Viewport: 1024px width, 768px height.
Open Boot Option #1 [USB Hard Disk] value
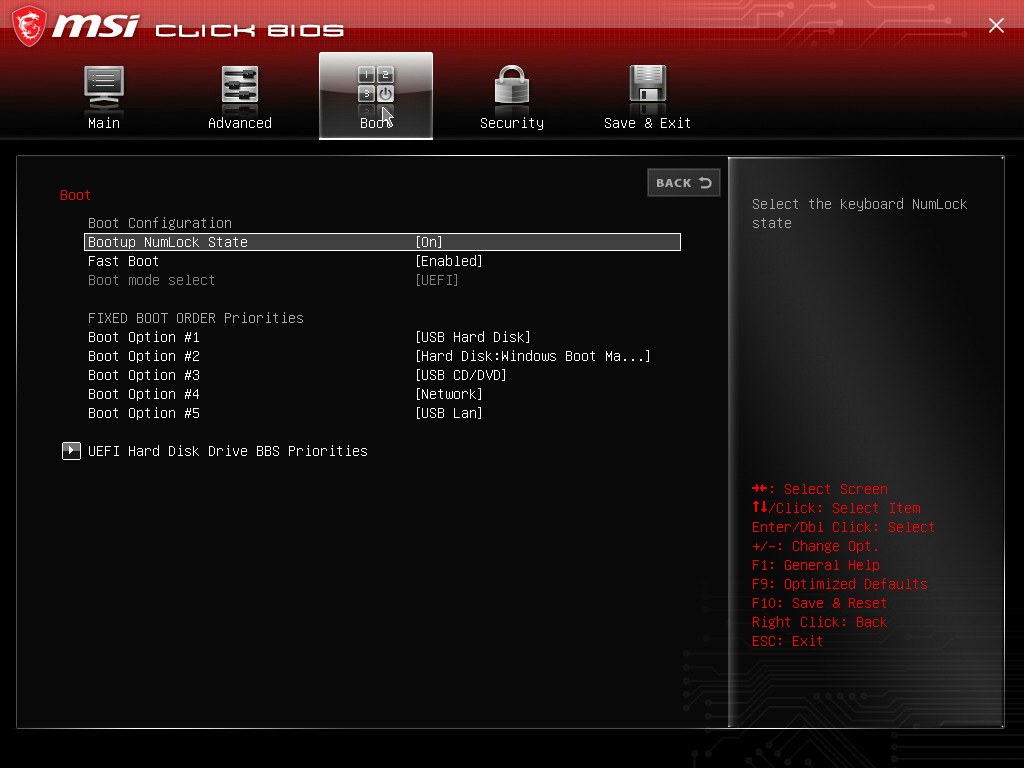473,337
